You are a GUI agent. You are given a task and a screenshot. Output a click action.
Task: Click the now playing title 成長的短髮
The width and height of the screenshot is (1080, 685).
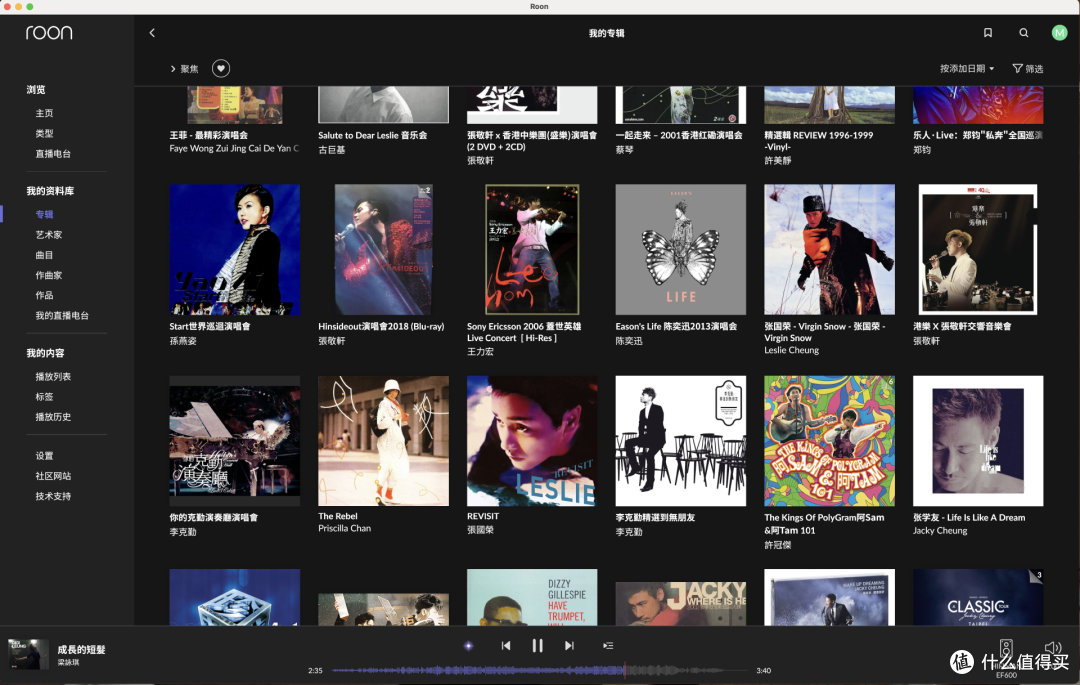(x=81, y=649)
